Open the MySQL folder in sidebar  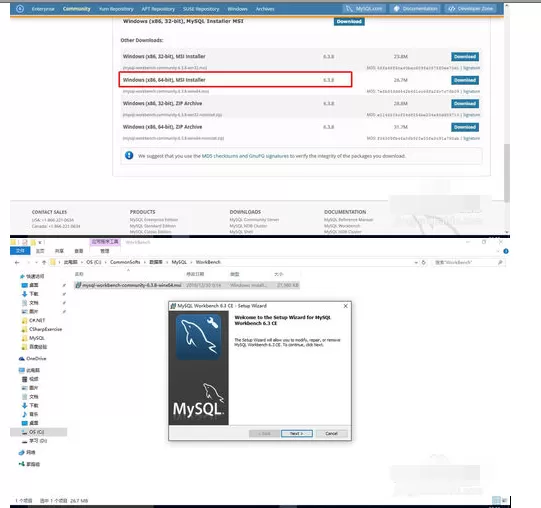click(x=33, y=338)
